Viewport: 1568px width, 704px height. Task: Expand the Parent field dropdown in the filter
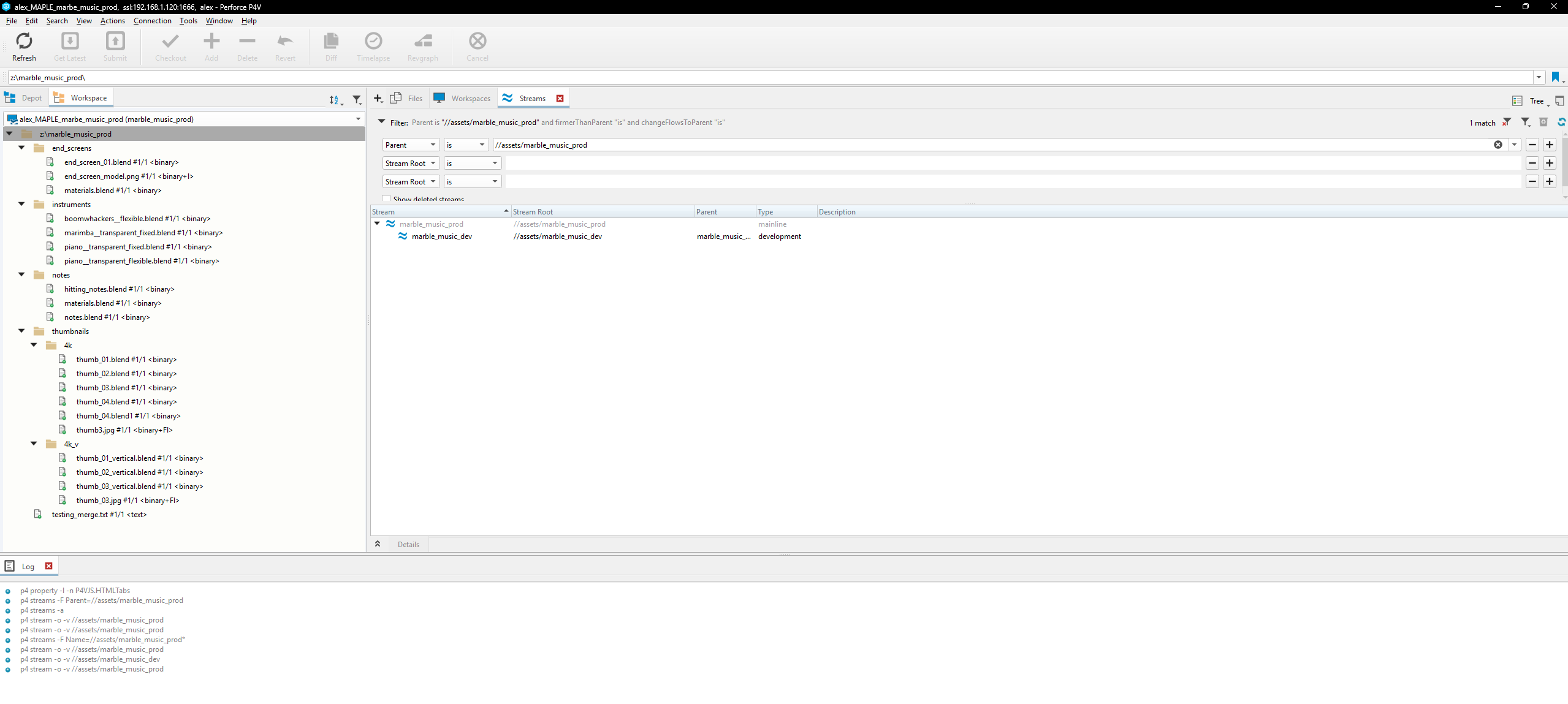[432, 145]
